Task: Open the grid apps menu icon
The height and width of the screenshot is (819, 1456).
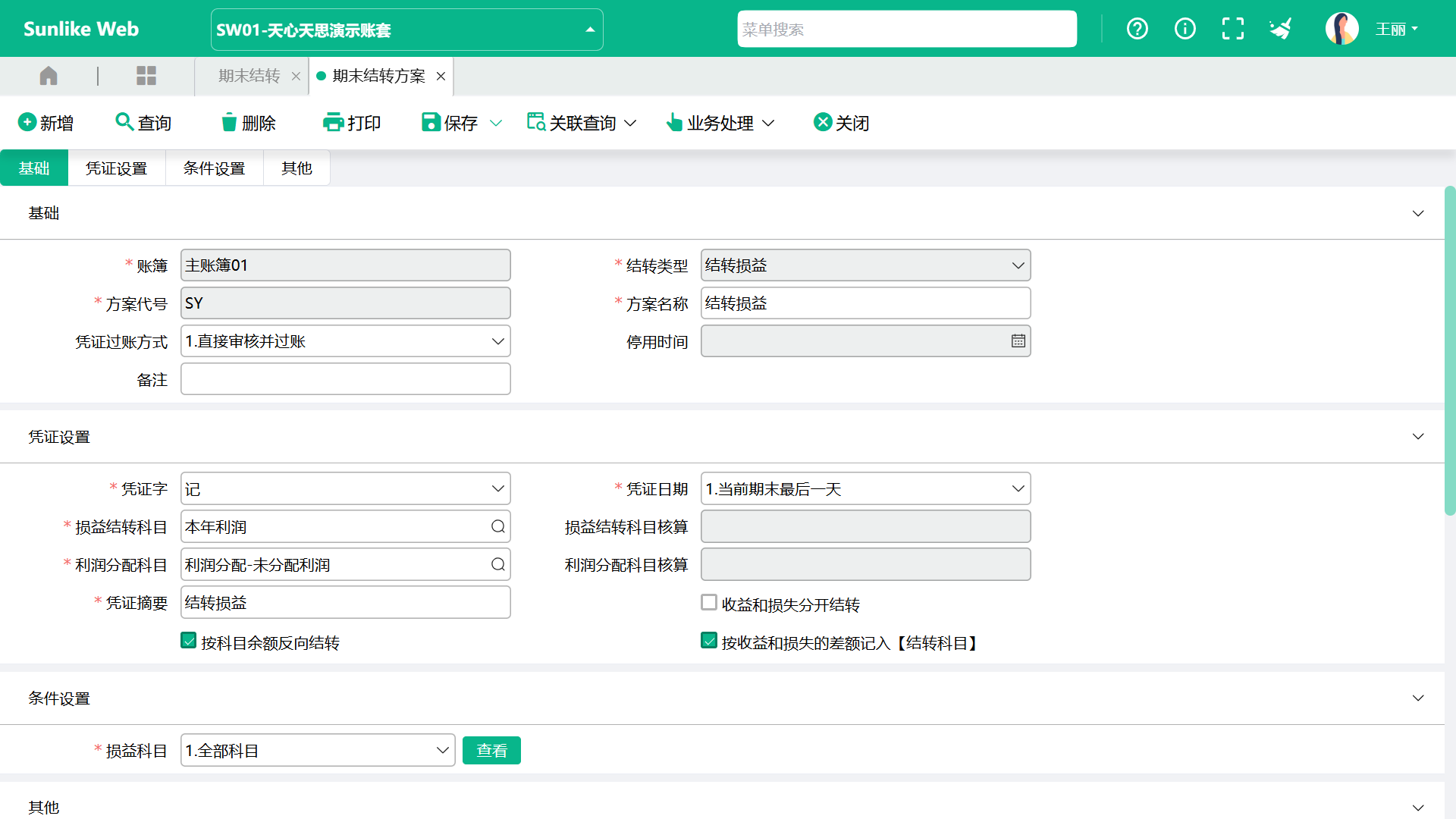Action: coord(146,76)
